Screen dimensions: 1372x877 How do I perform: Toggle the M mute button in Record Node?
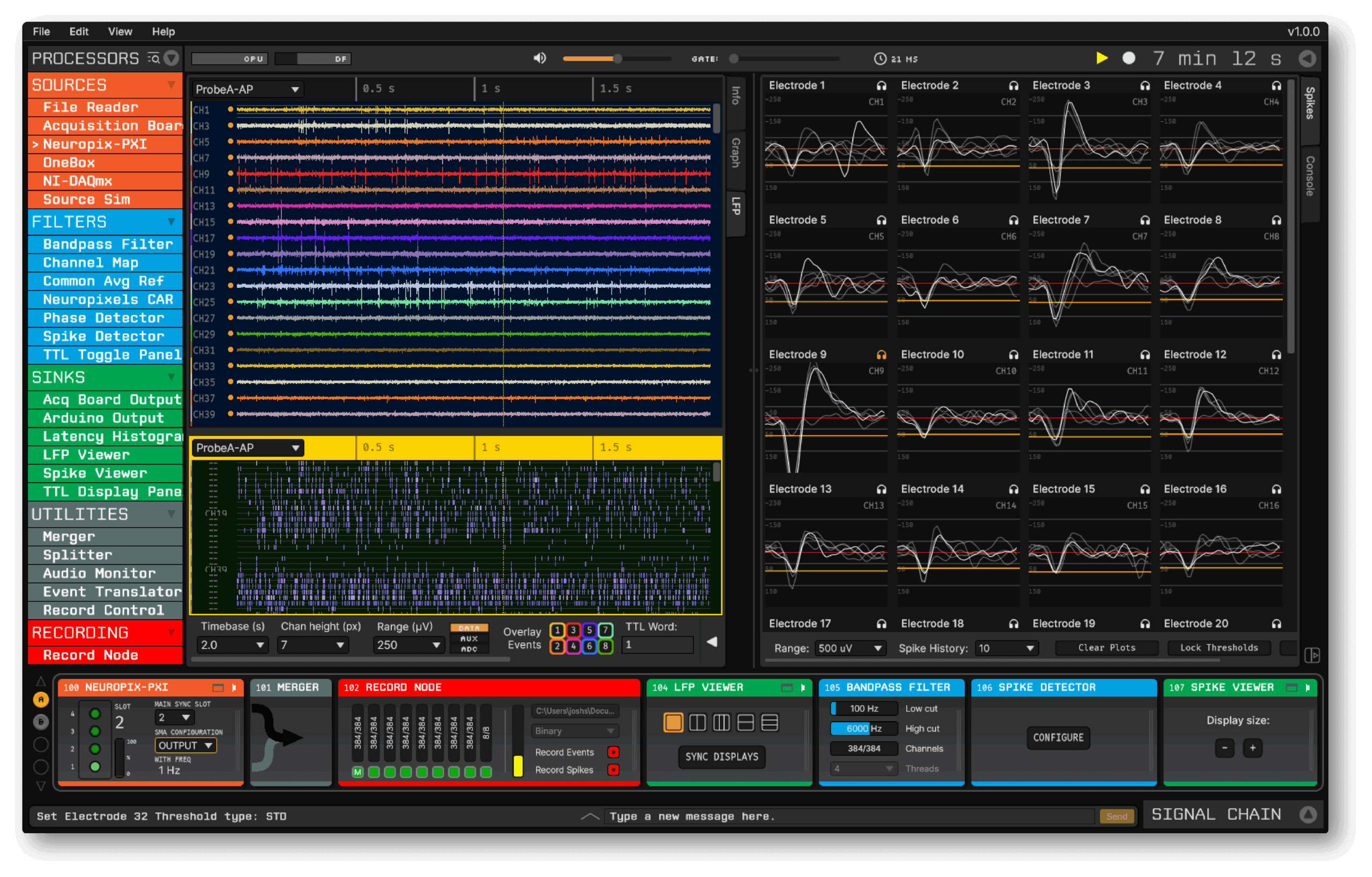pyautogui.click(x=358, y=772)
